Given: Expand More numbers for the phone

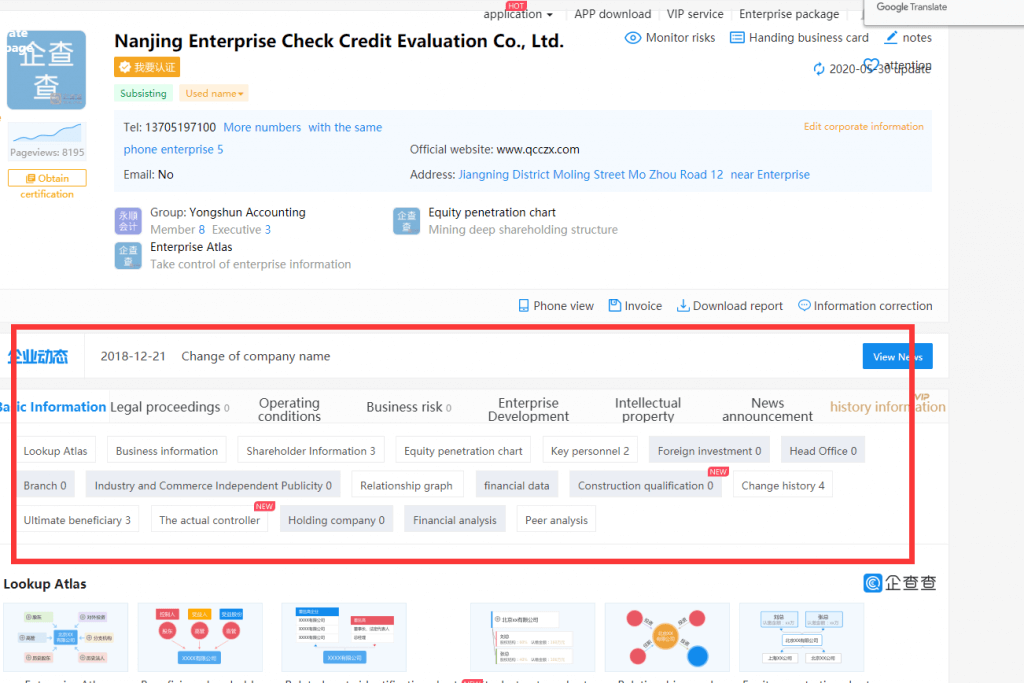Looking at the screenshot, I should pos(262,128).
